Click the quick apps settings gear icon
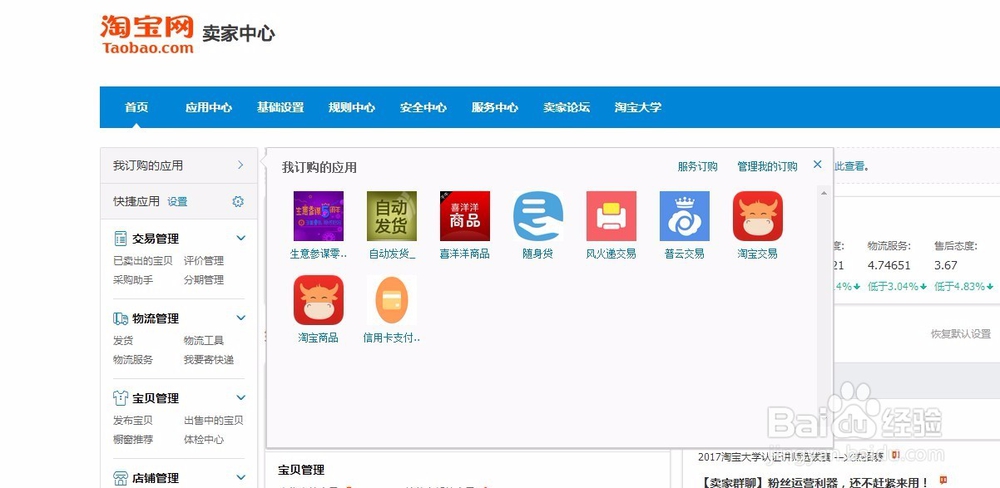 [238, 202]
